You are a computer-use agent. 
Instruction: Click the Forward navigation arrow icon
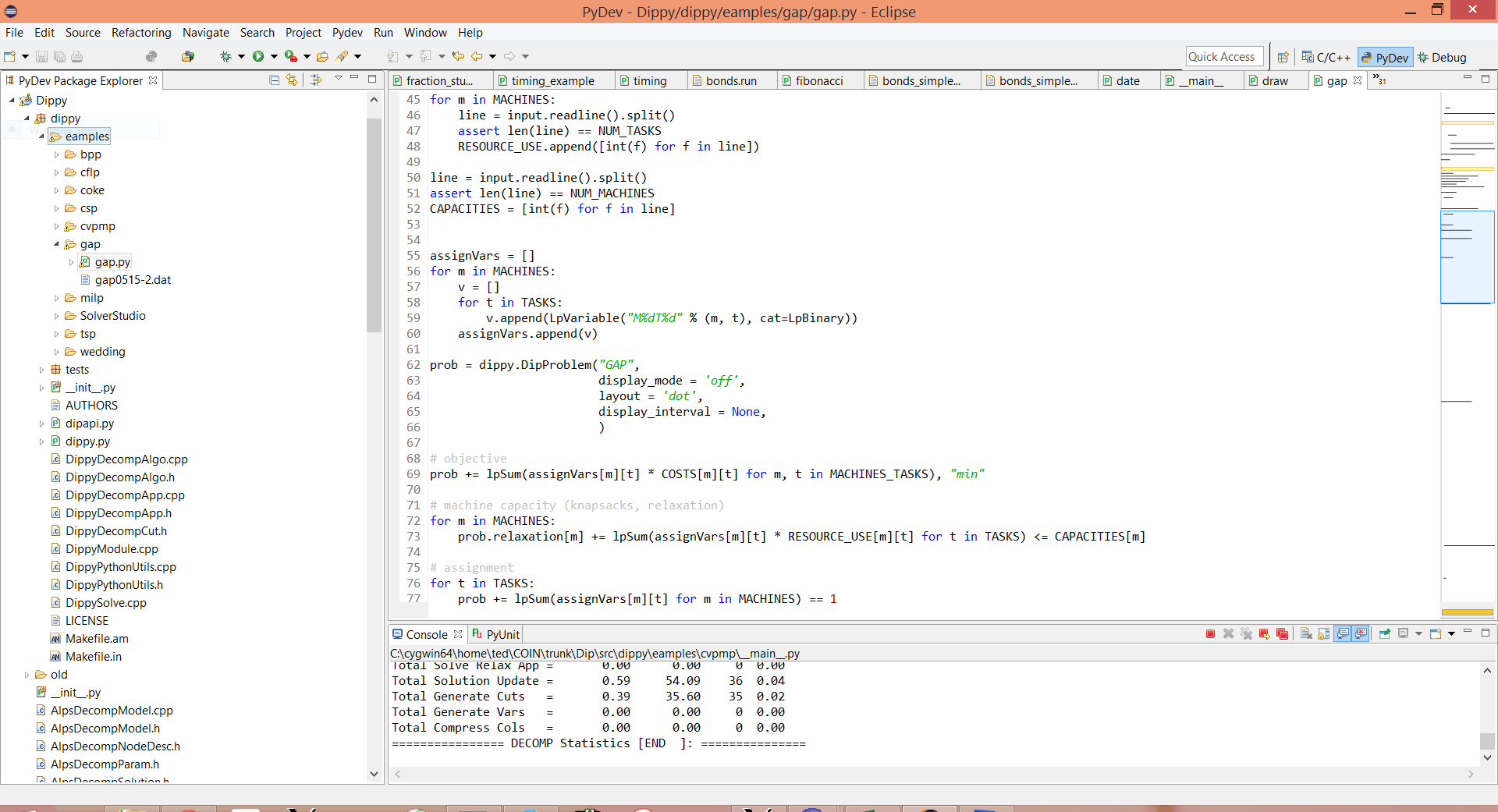509,56
